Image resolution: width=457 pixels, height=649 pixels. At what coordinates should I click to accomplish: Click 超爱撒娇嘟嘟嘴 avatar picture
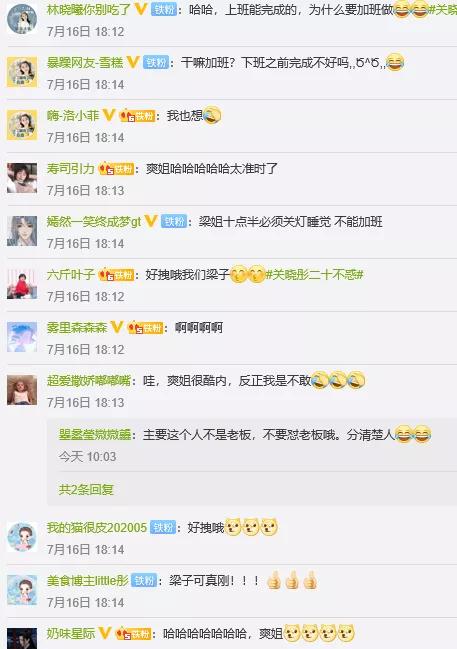(x=22, y=390)
